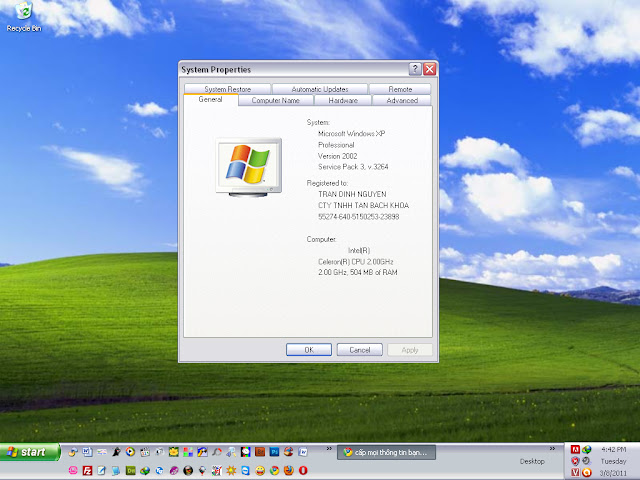Image resolution: width=640 pixels, height=480 pixels.
Task: Click the pink round quick launch icon
Action: point(73,470)
